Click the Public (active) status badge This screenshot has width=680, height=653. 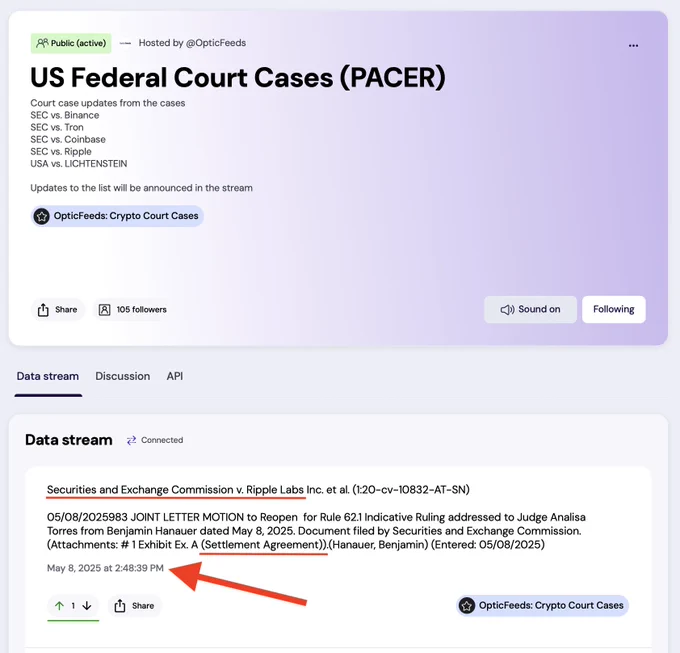[71, 43]
